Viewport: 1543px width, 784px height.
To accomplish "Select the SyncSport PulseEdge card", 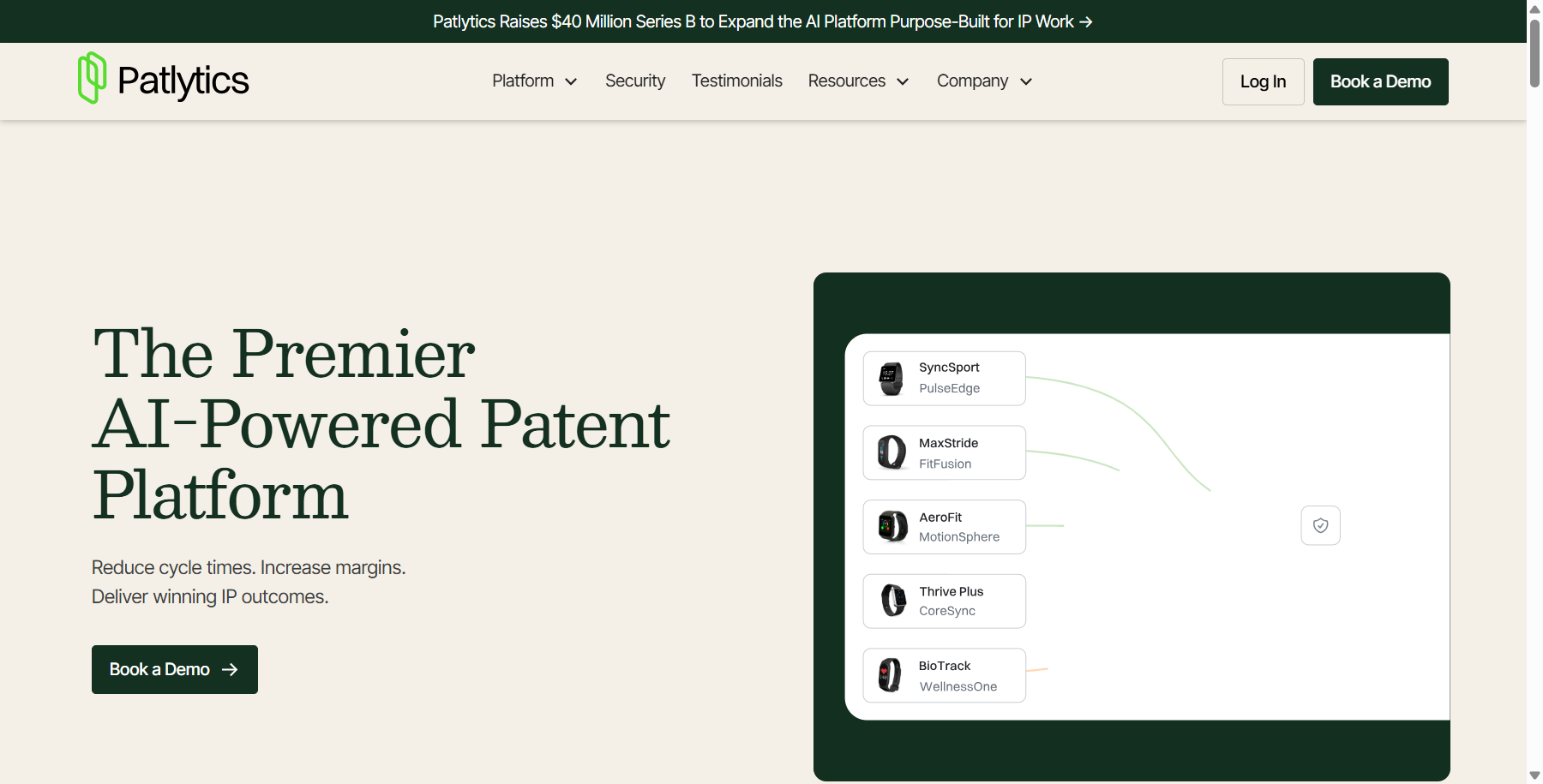I will [x=945, y=379].
